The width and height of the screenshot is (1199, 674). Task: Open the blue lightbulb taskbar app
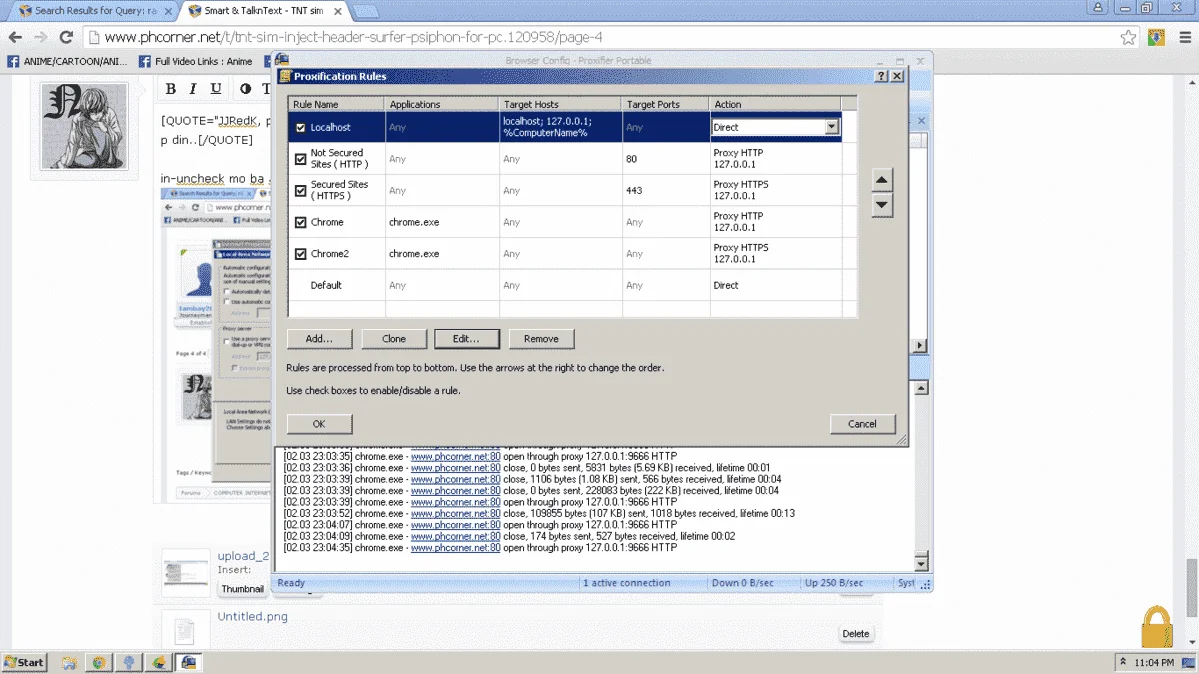128,663
